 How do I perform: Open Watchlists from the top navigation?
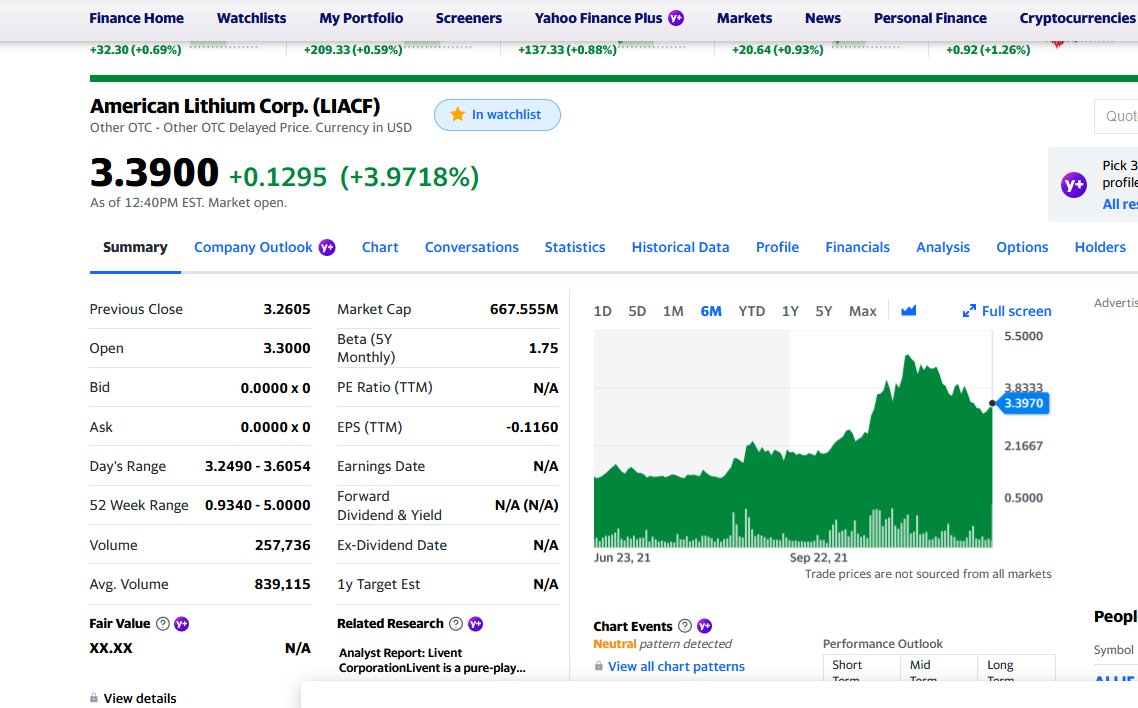[x=251, y=18]
